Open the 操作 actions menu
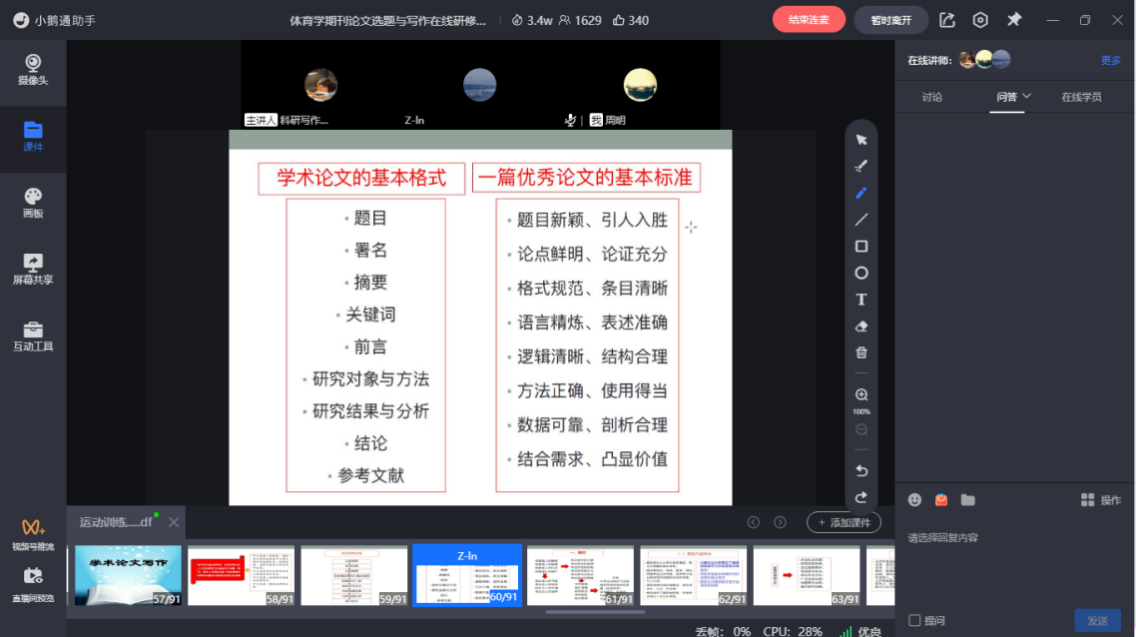This screenshot has height=637, width=1136. (x=1101, y=500)
